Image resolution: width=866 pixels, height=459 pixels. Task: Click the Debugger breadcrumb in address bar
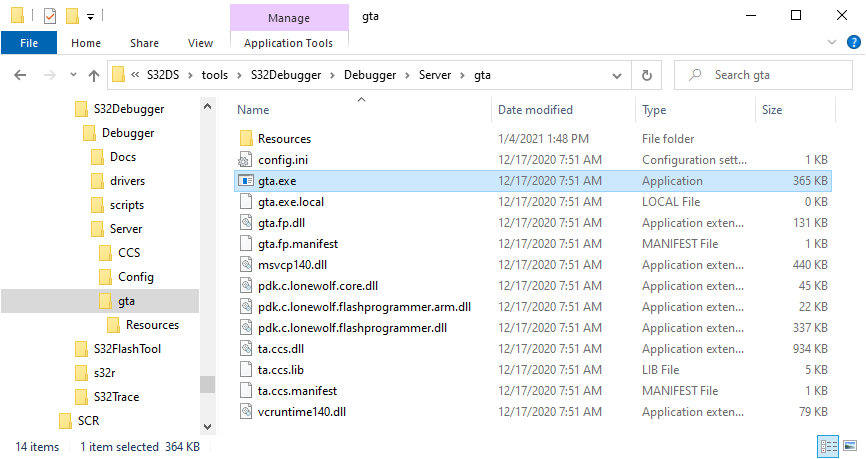[370, 75]
